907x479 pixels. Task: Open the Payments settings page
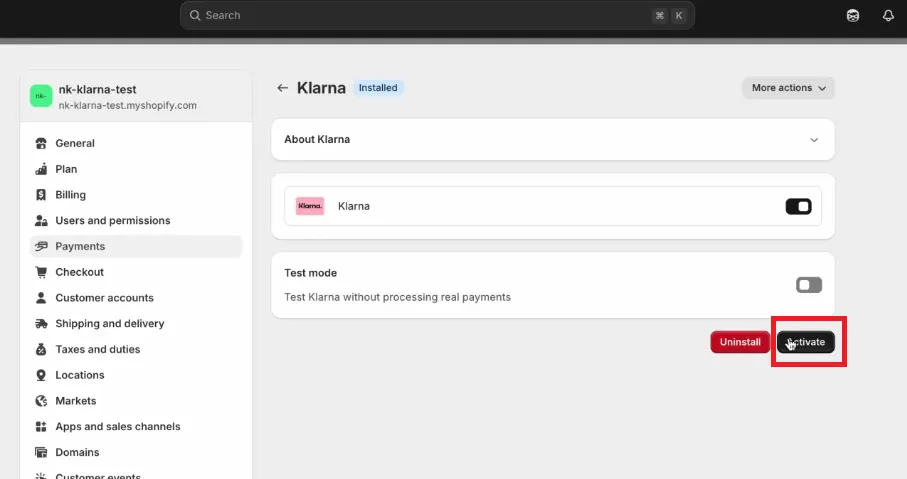click(80, 246)
